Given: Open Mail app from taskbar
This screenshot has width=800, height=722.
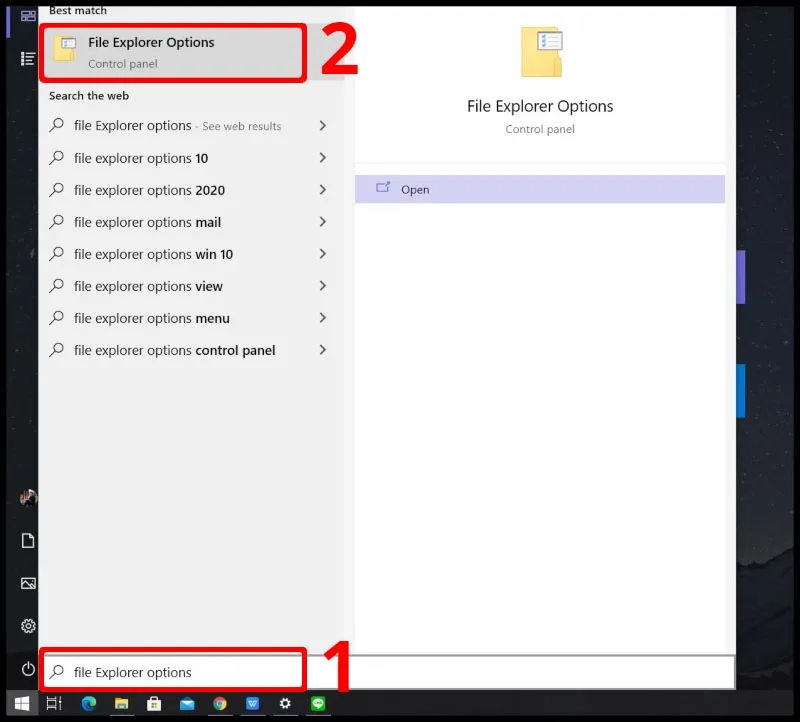Looking at the screenshot, I should [187, 704].
